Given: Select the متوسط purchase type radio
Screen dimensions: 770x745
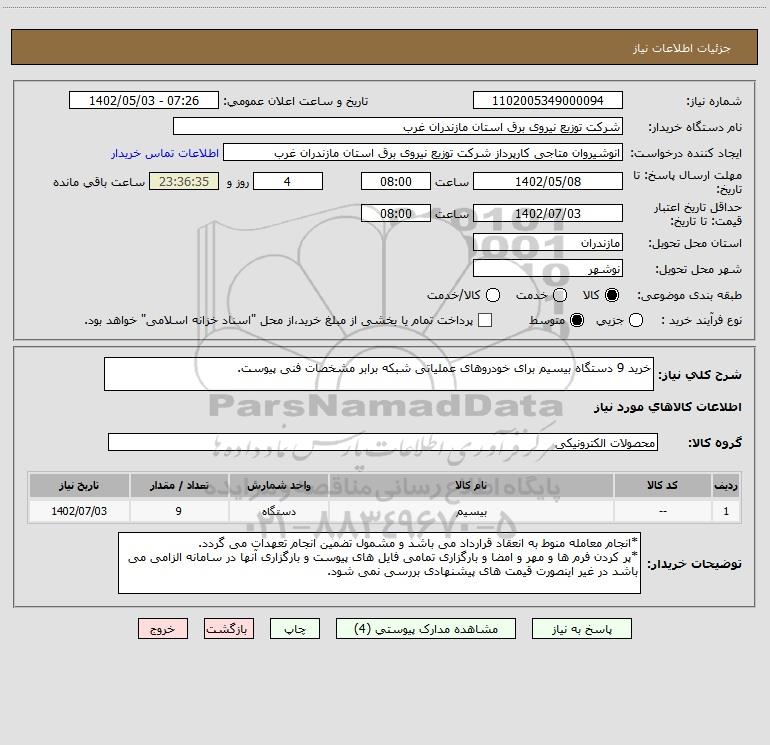Looking at the screenshot, I should [x=577, y=320].
